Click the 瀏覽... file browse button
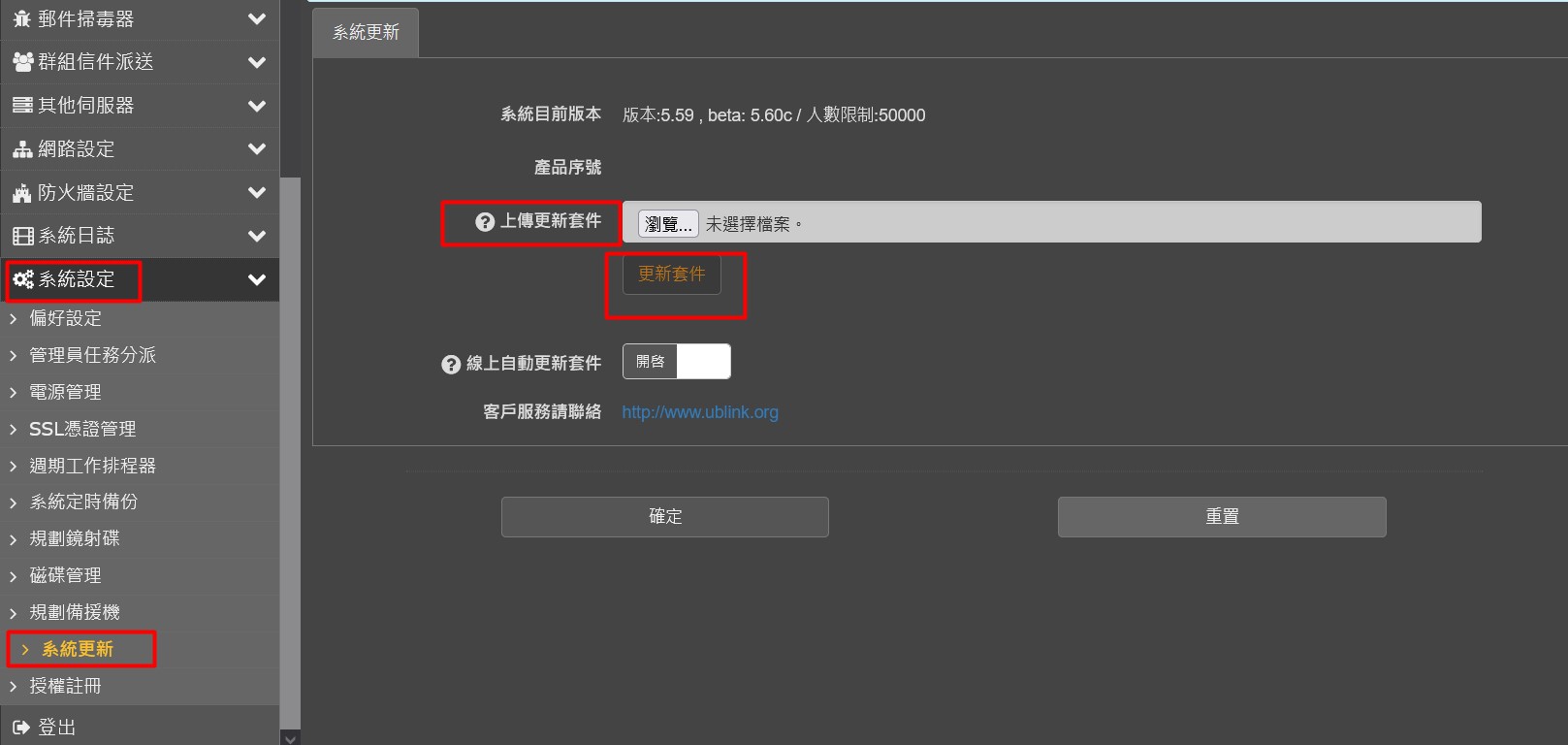1568x745 pixels. [667, 224]
